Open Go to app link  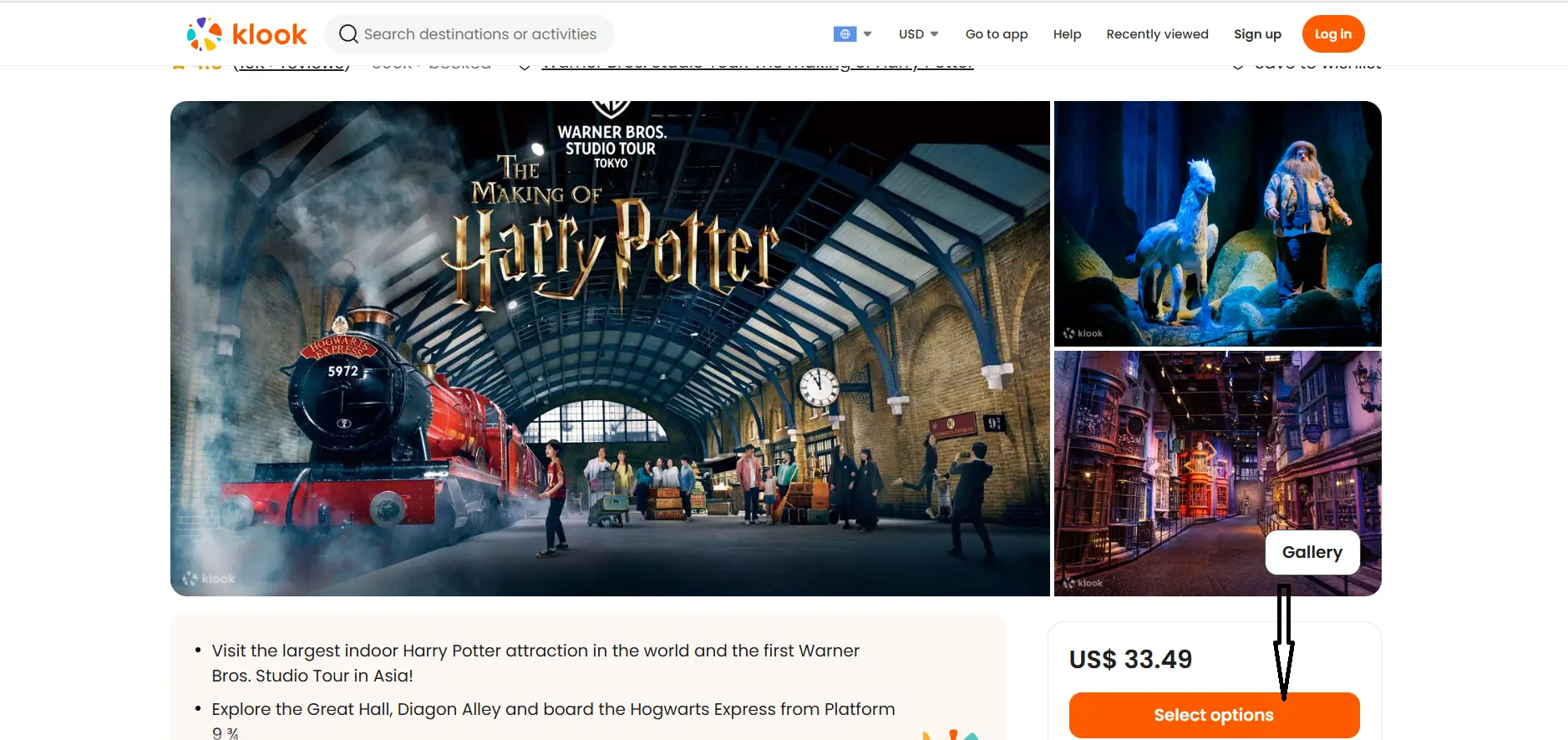[x=997, y=34]
